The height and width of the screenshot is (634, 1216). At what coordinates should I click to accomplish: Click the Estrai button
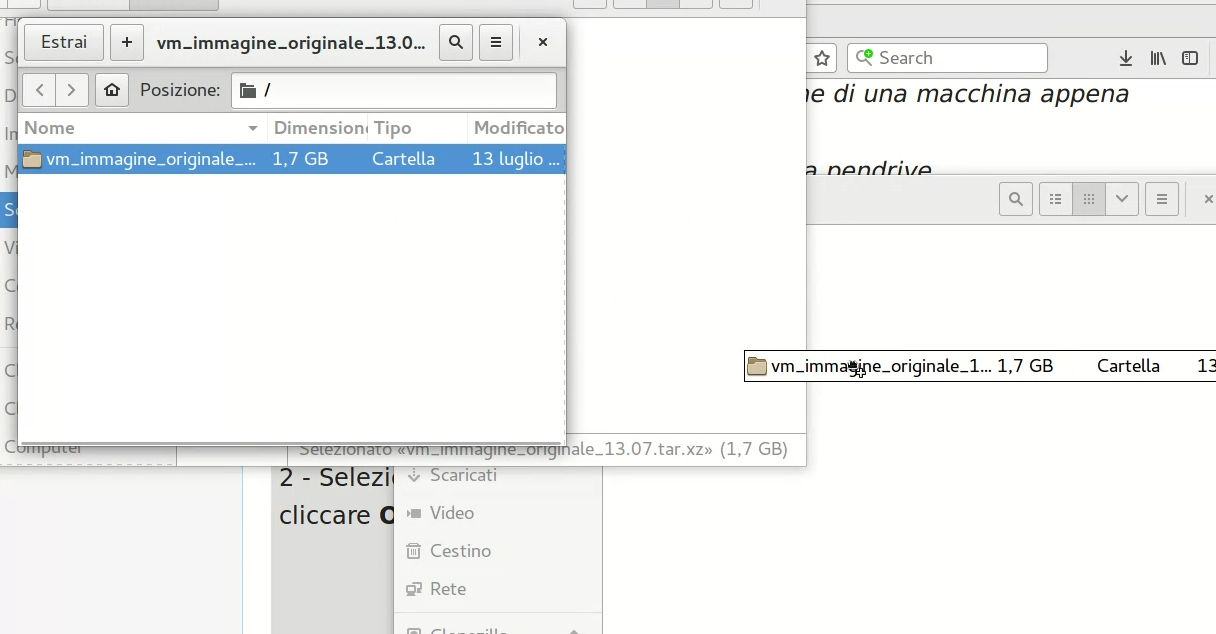[x=64, y=43]
